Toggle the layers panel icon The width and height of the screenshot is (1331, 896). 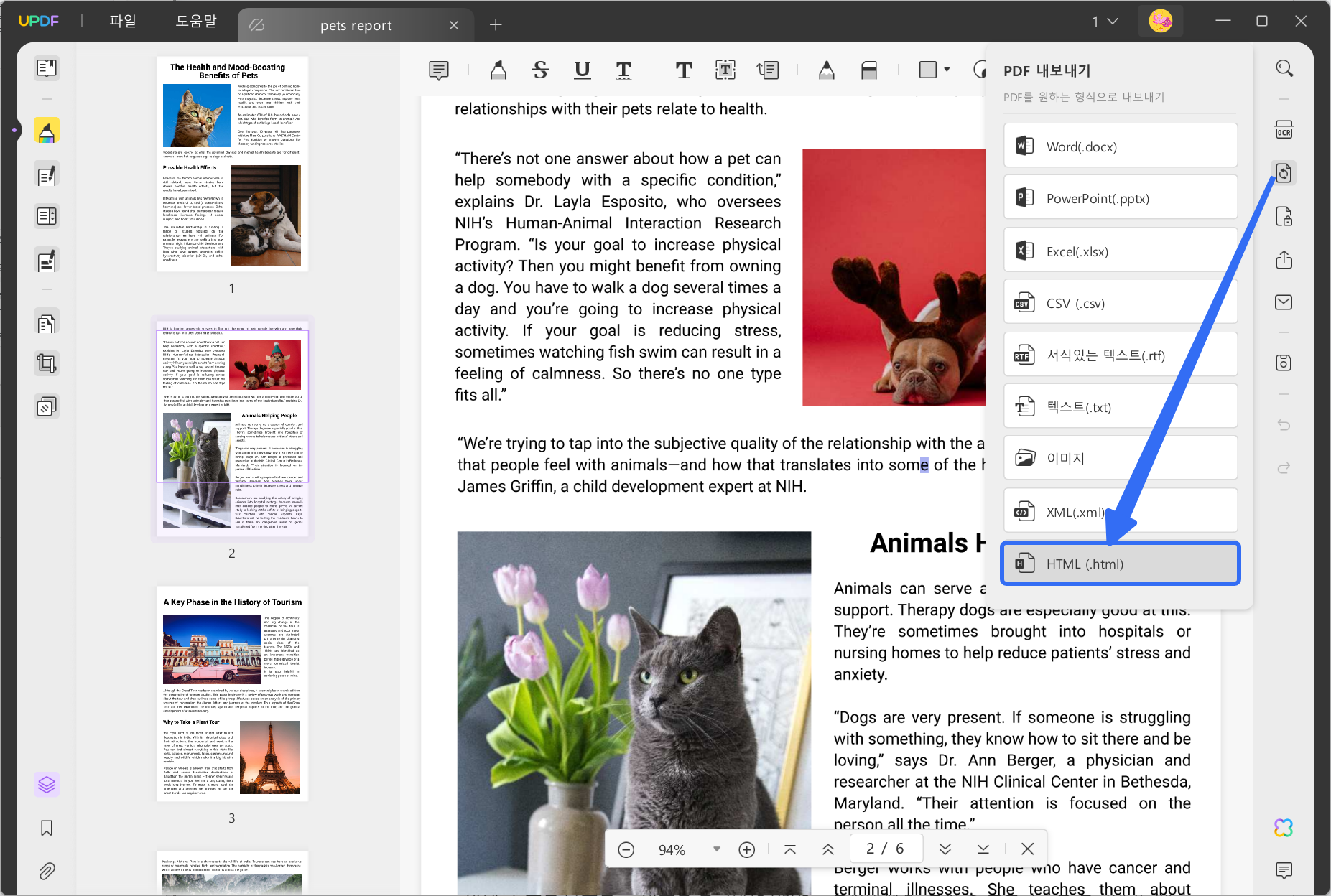[47, 784]
